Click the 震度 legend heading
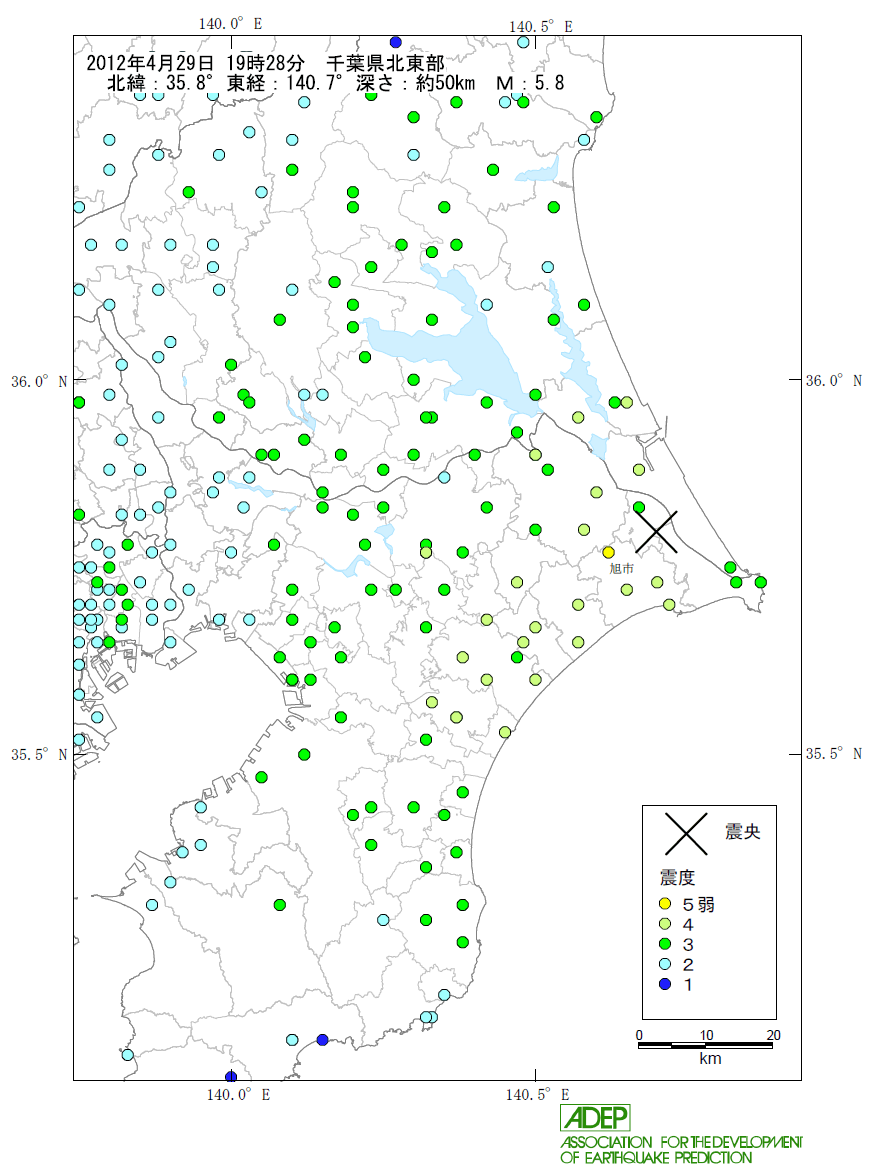 677,877
